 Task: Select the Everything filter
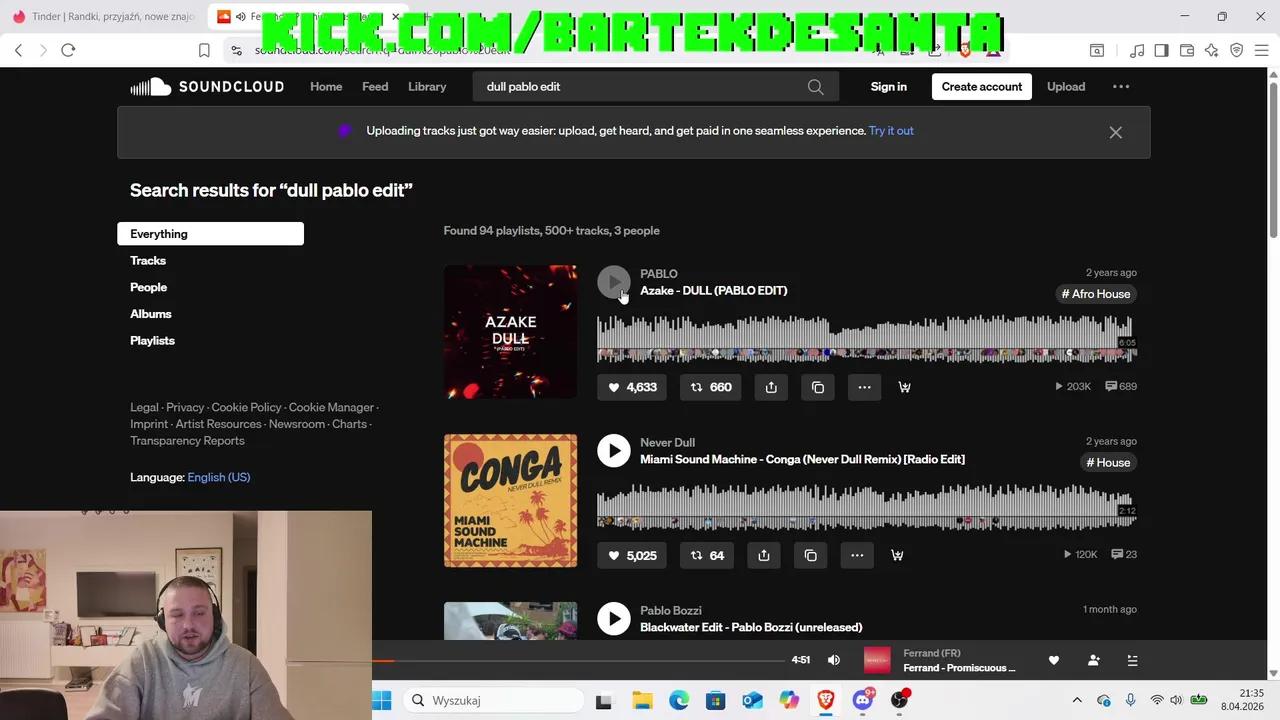210,234
